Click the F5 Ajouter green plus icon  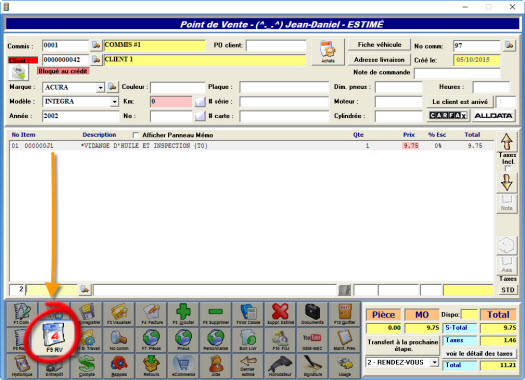183,314
